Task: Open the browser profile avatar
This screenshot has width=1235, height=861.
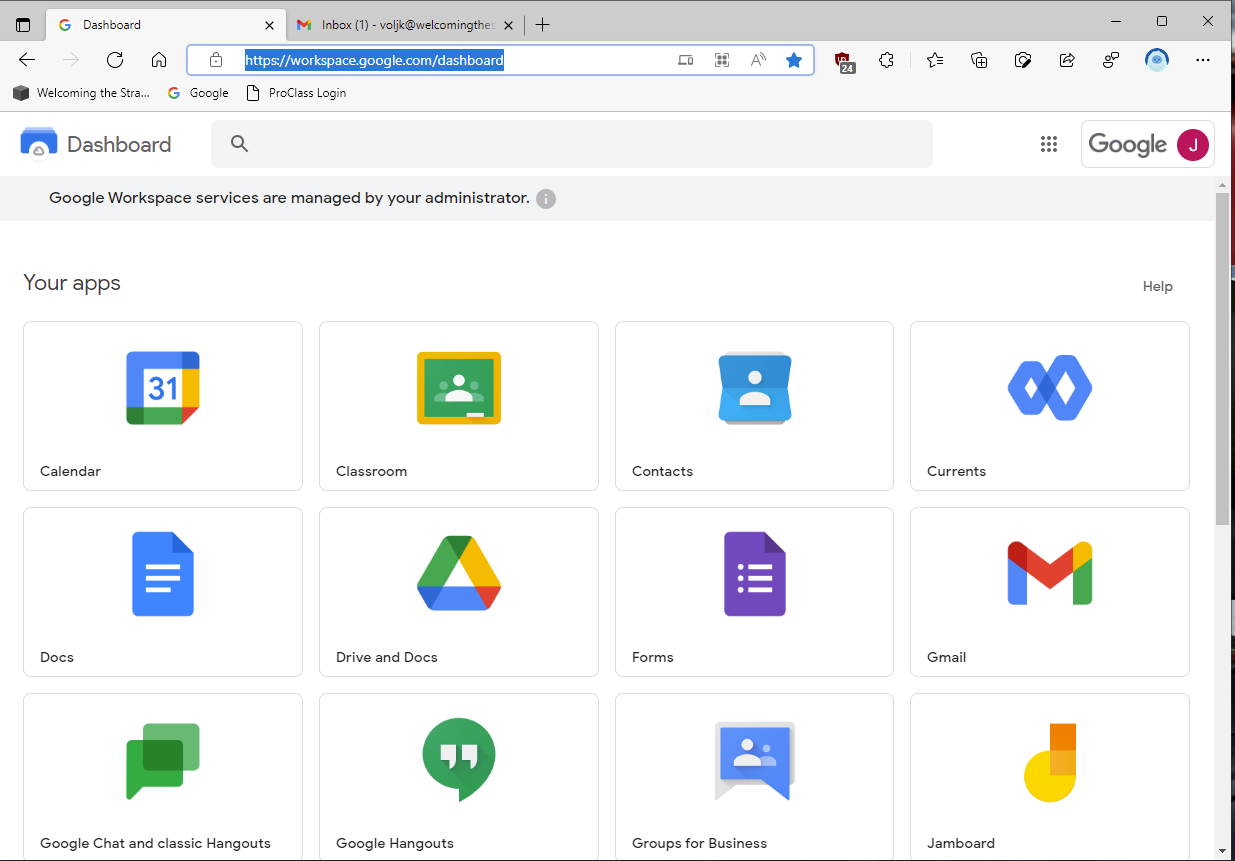Action: coord(1157,60)
